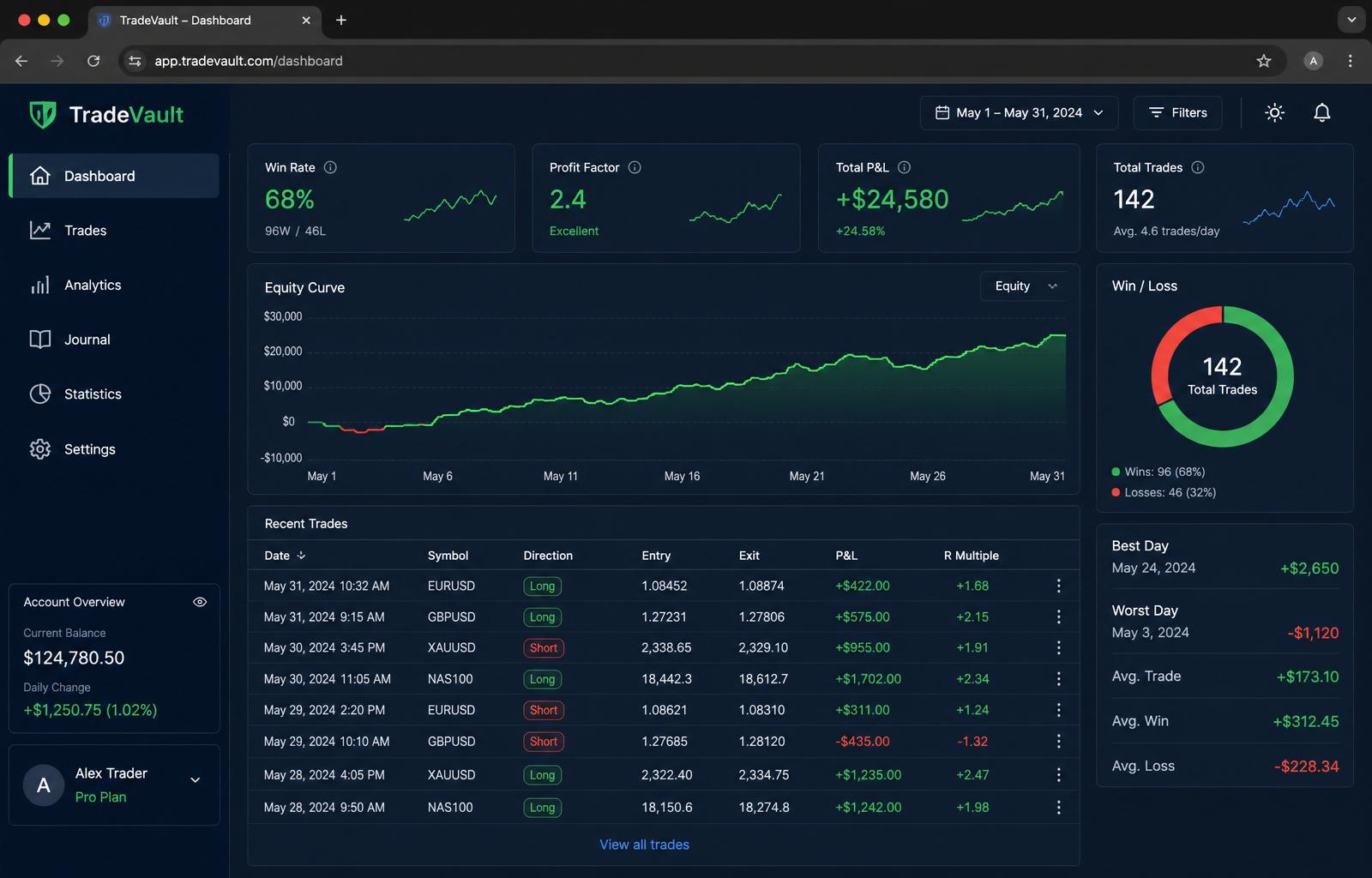Screen dimensions: 1372x878
Task: Click the Total P&L info icon
Action: point(904,167)
